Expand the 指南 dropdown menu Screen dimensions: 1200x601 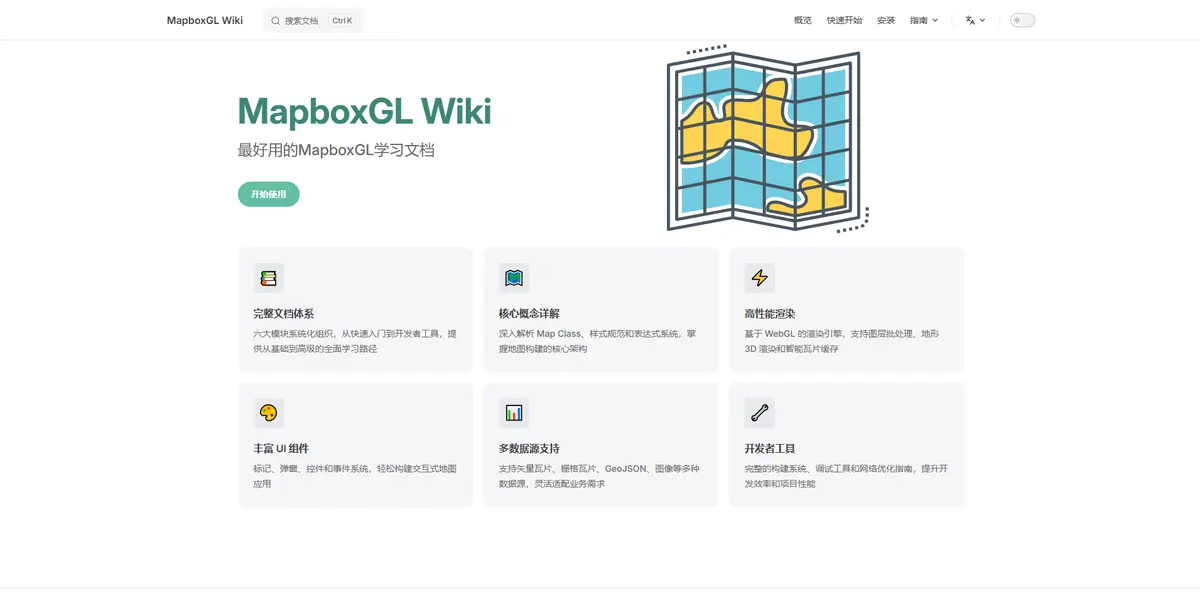[924, 20]
